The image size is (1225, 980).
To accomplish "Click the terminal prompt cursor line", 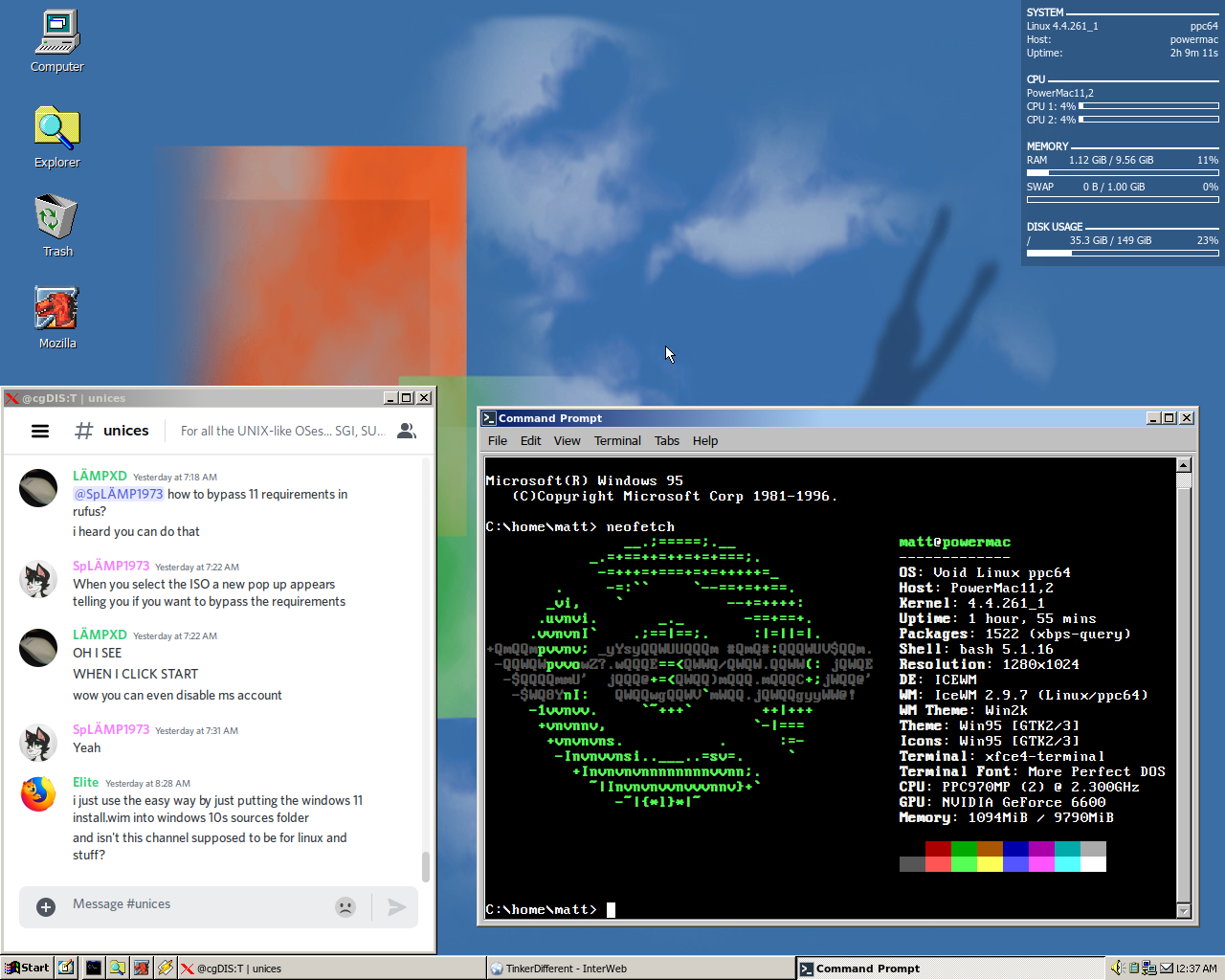I will (x=550, y=909).
